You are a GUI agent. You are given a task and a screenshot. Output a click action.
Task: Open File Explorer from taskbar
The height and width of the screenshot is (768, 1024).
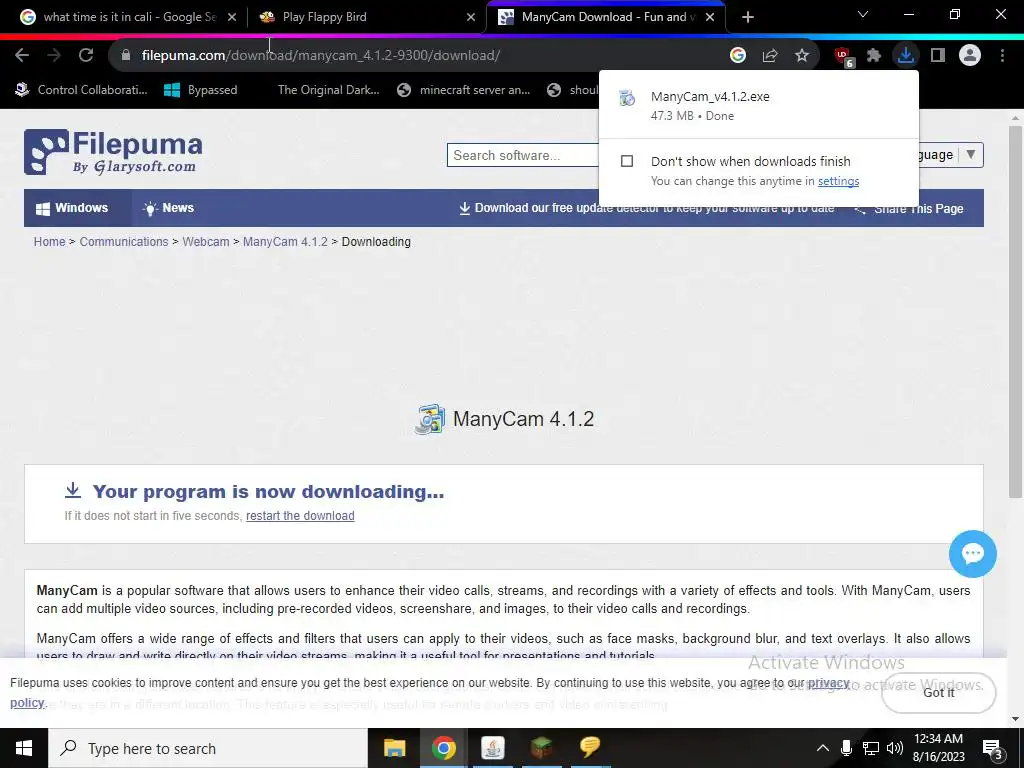coord(394,748)
